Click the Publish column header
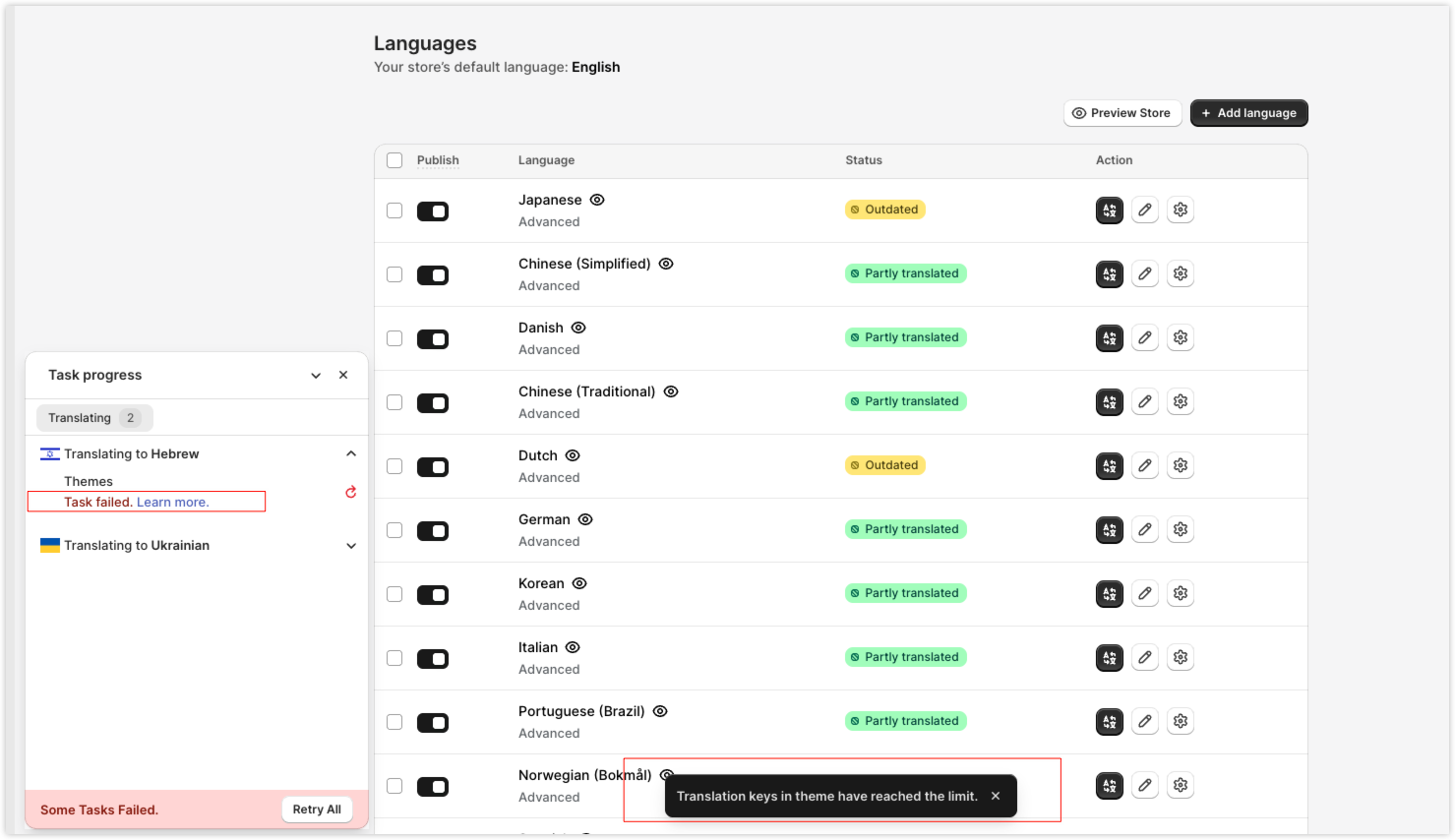 coord(438,160)
